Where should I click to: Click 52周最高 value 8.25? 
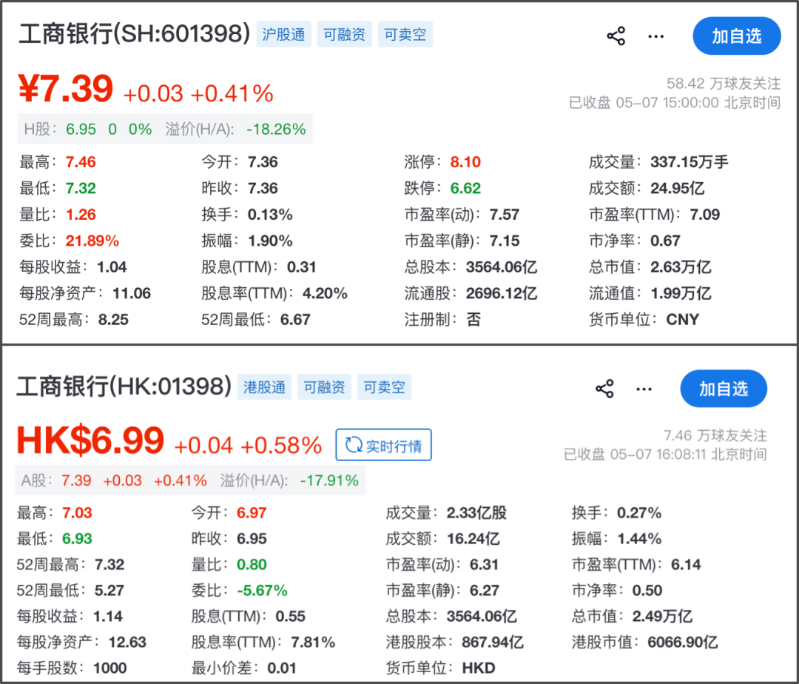coord(113,320)
